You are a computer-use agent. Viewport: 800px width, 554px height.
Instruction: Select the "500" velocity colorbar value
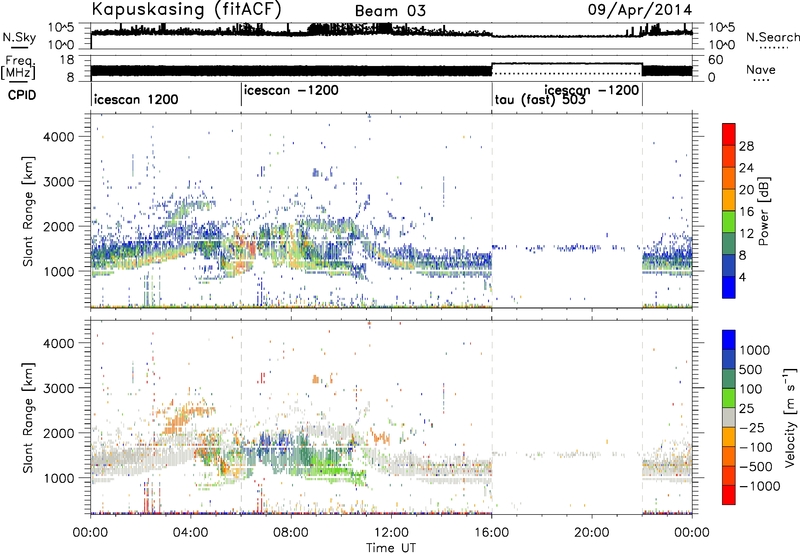pos(751,369)
